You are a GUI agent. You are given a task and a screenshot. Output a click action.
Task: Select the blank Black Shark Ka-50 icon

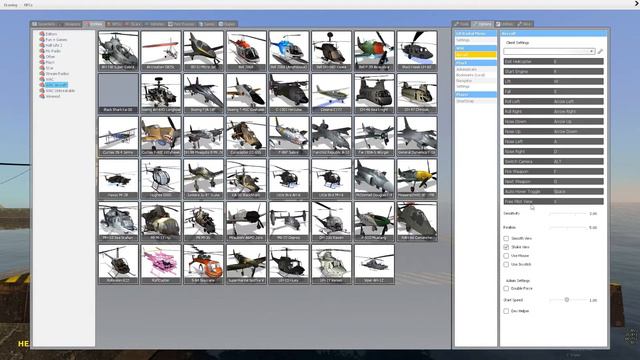[x=118, y=93]
